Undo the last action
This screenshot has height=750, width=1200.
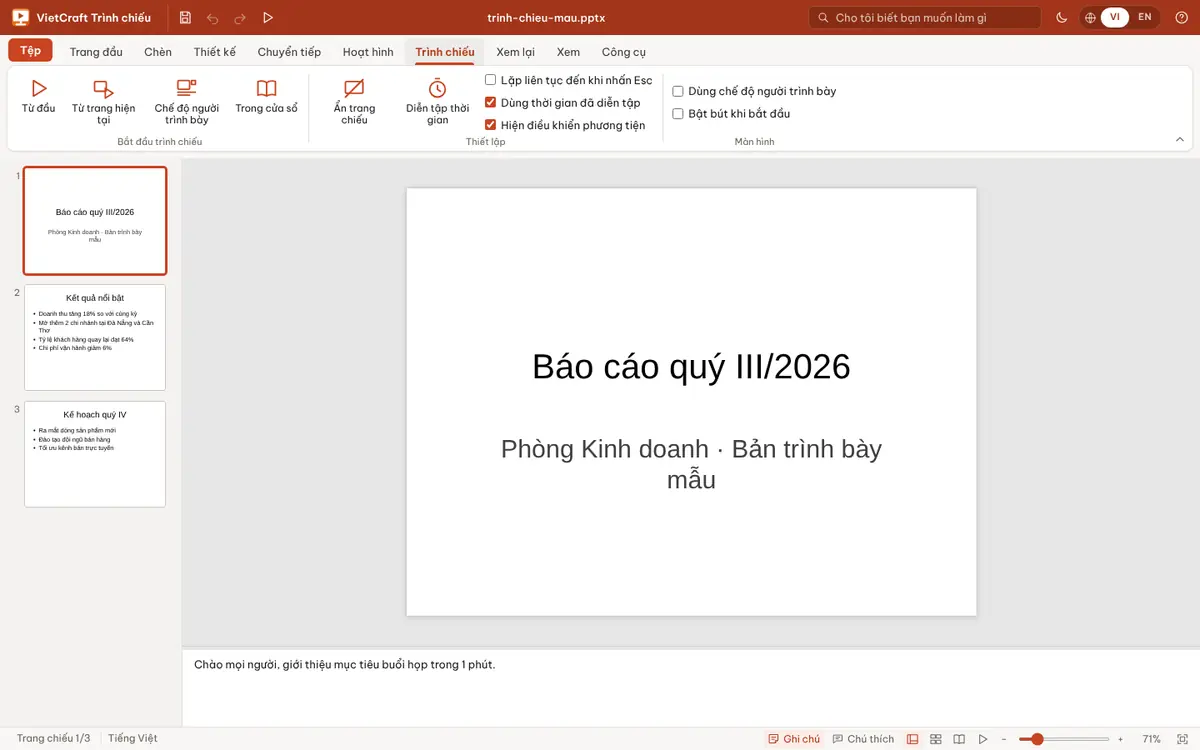[213, 17]
